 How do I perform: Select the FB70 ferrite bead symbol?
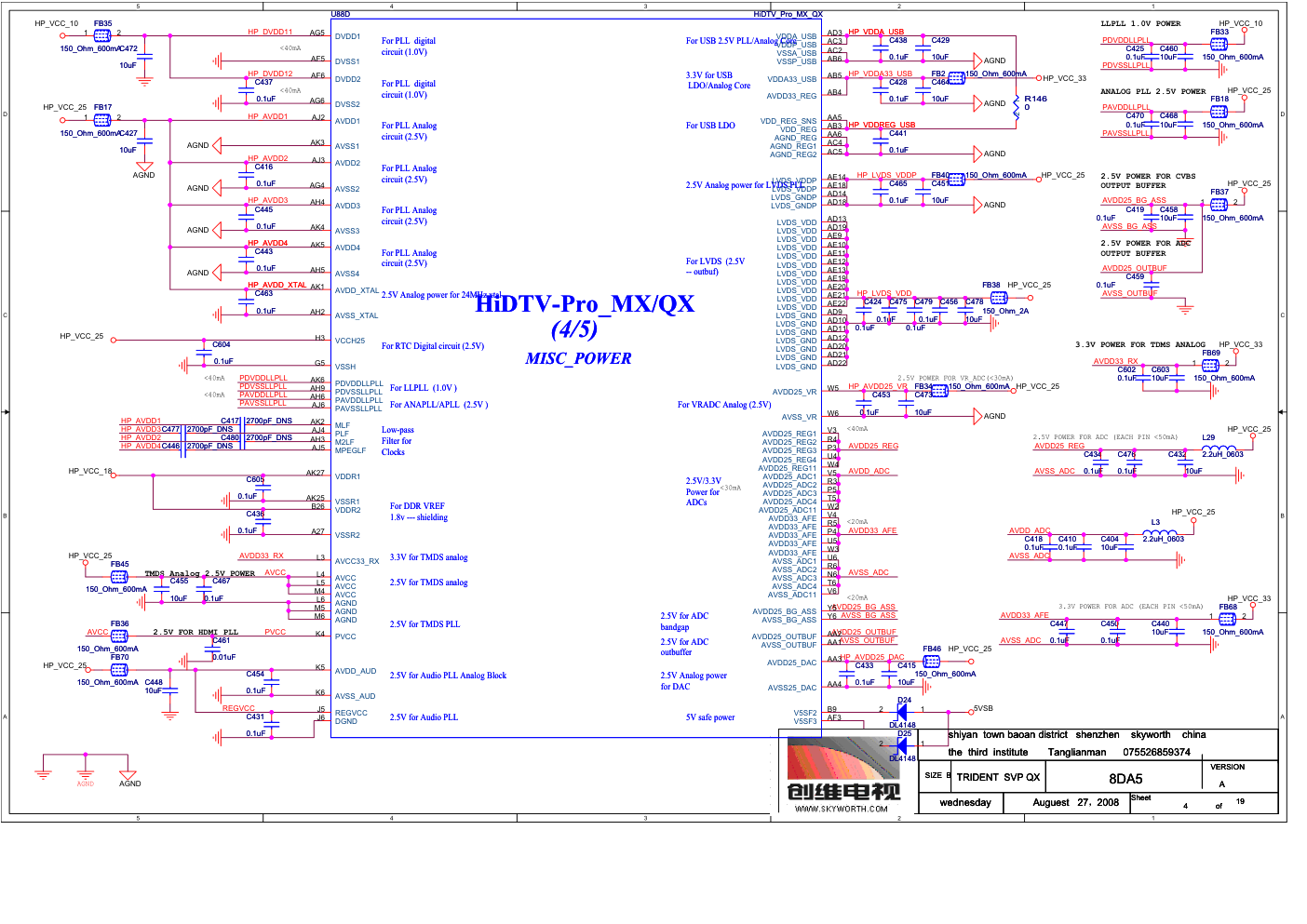119,669
